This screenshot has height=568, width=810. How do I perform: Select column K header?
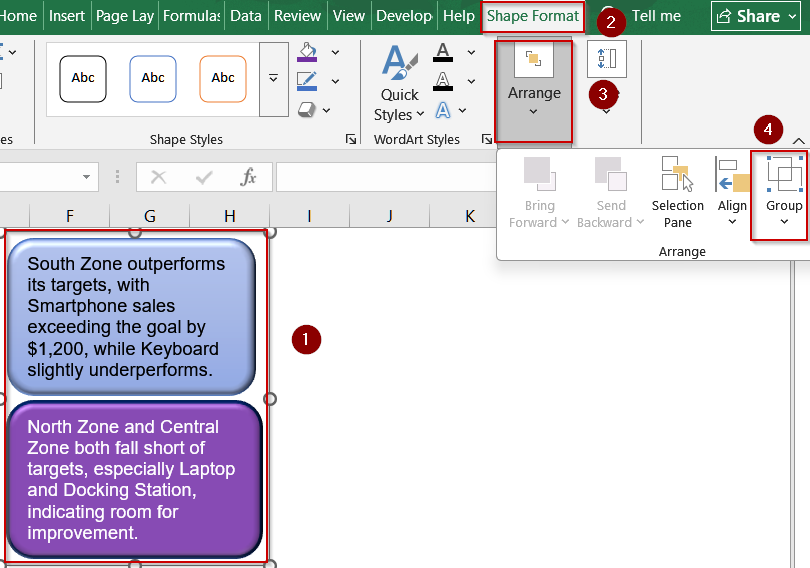(470, 215)
